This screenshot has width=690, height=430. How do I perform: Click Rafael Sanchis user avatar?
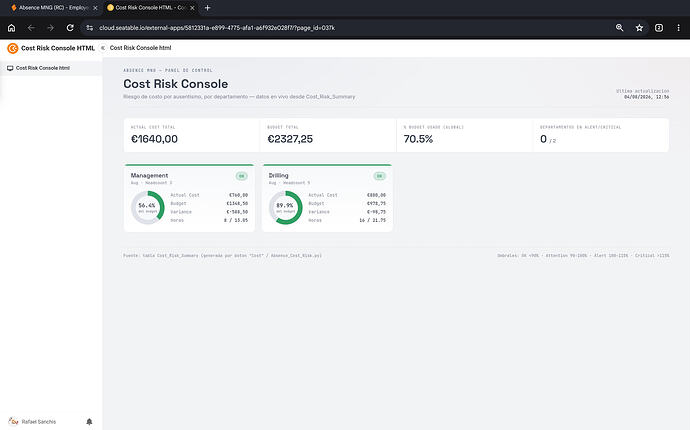[13, 421]
